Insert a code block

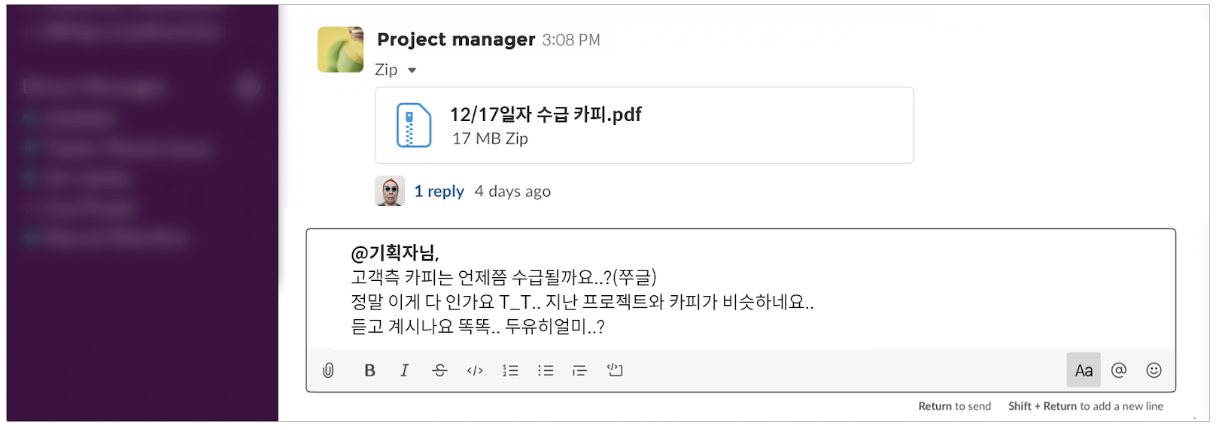615,370
